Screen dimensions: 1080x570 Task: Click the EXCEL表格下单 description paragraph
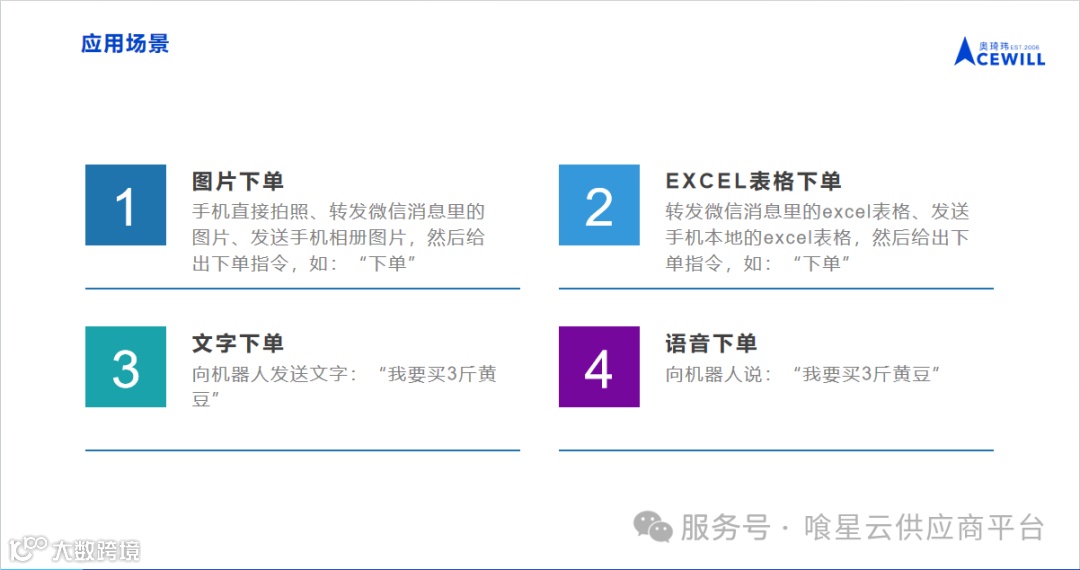(817, 237)
